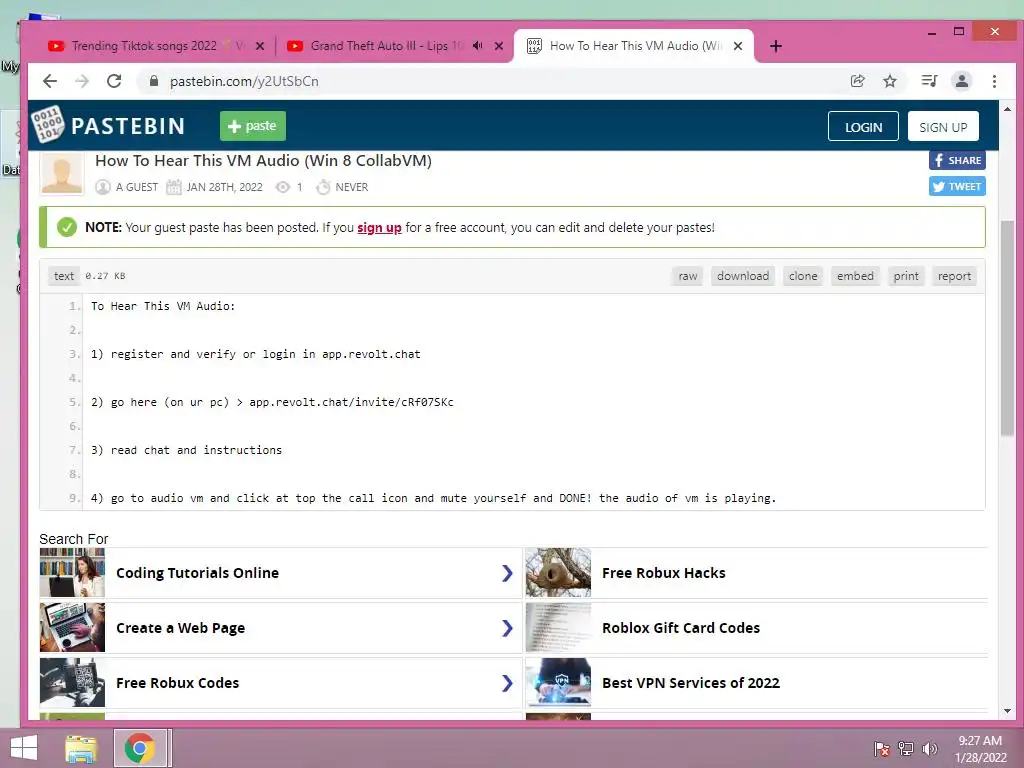Image resolution: width=1024 pixels, height=768 pixels.
Task: Click the chevron beside Coding Tutorials Online
Action: point(507,573)
